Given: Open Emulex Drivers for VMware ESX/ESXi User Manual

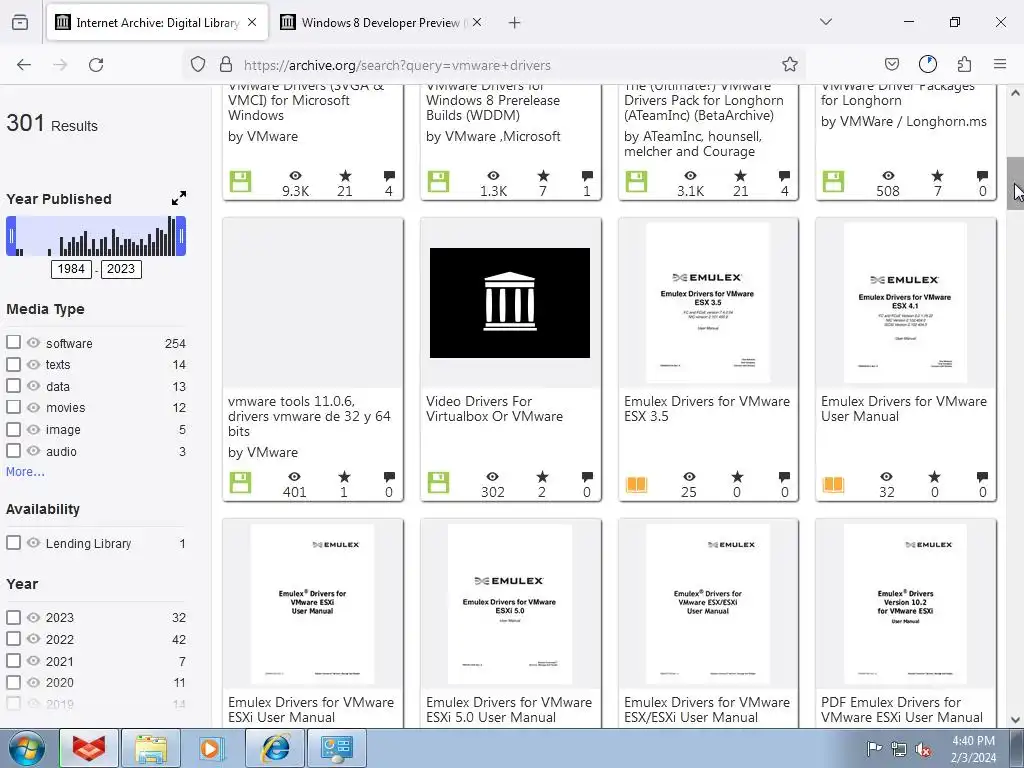Looking at the screenshot, I should click(707, 710).
